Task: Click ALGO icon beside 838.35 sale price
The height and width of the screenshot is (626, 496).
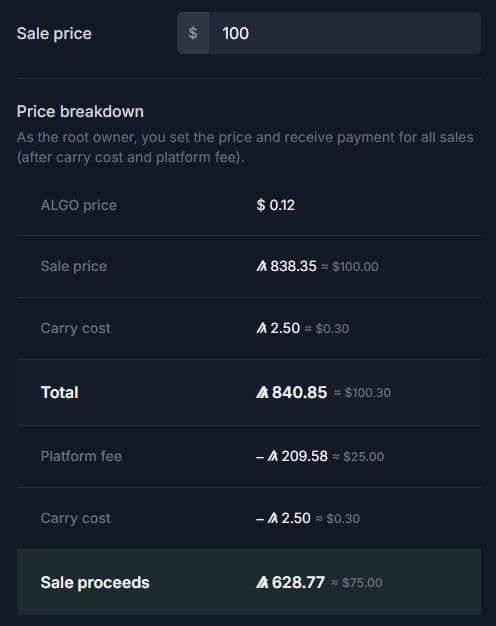Action: click(262, 266)
